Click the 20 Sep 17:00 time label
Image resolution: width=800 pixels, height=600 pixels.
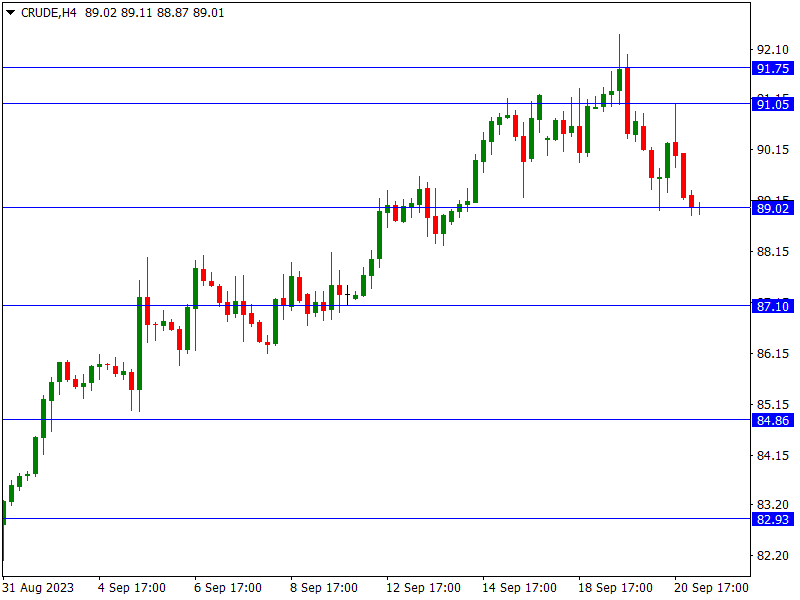[711, 588]
